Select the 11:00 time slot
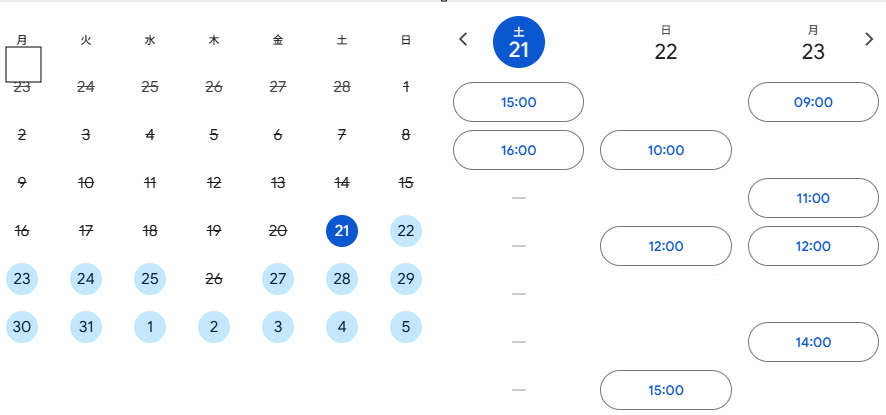Viewport: 886px width, 415px height. (x=813, y=198)
